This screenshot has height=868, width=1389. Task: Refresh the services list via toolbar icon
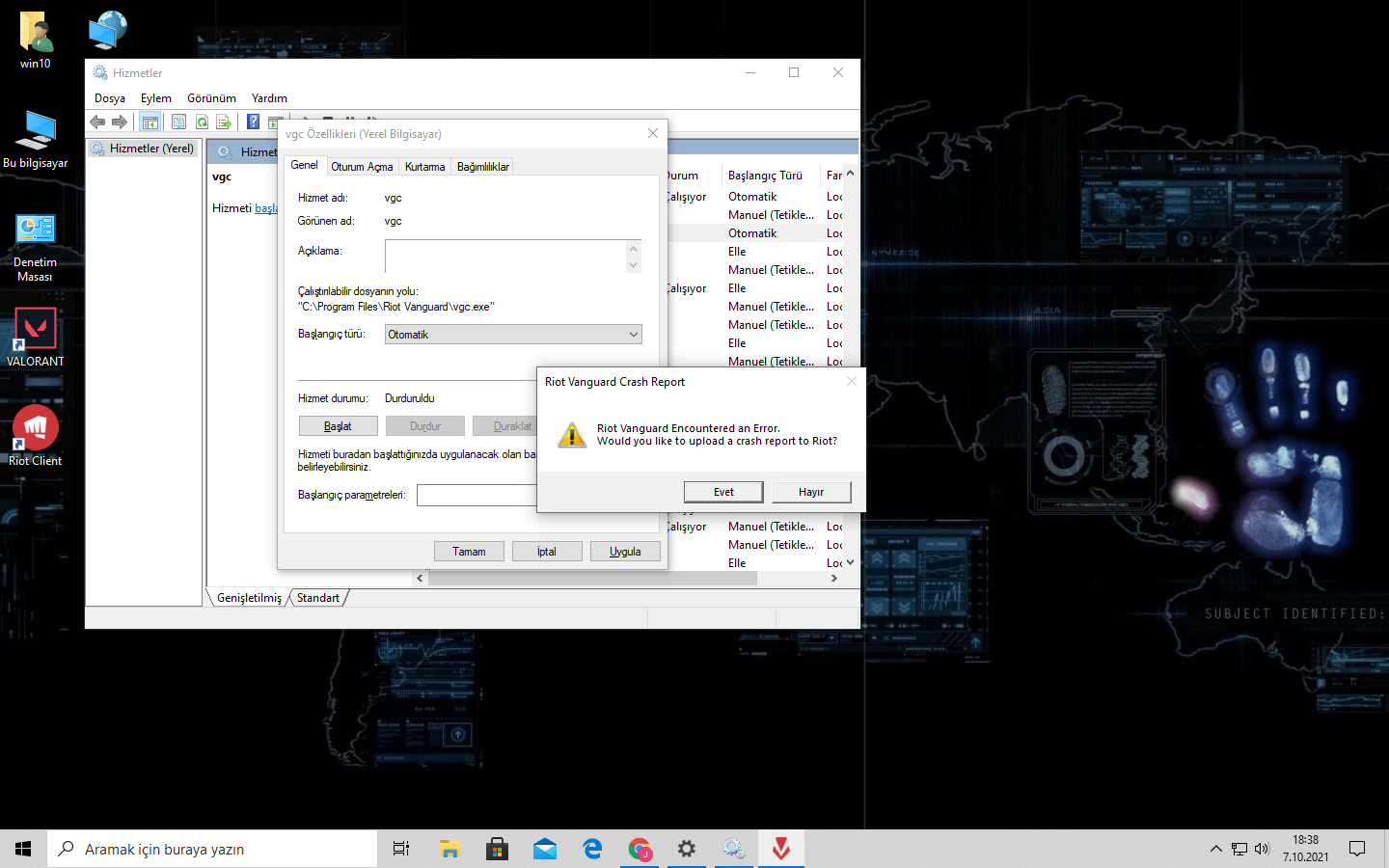point(202,122)
